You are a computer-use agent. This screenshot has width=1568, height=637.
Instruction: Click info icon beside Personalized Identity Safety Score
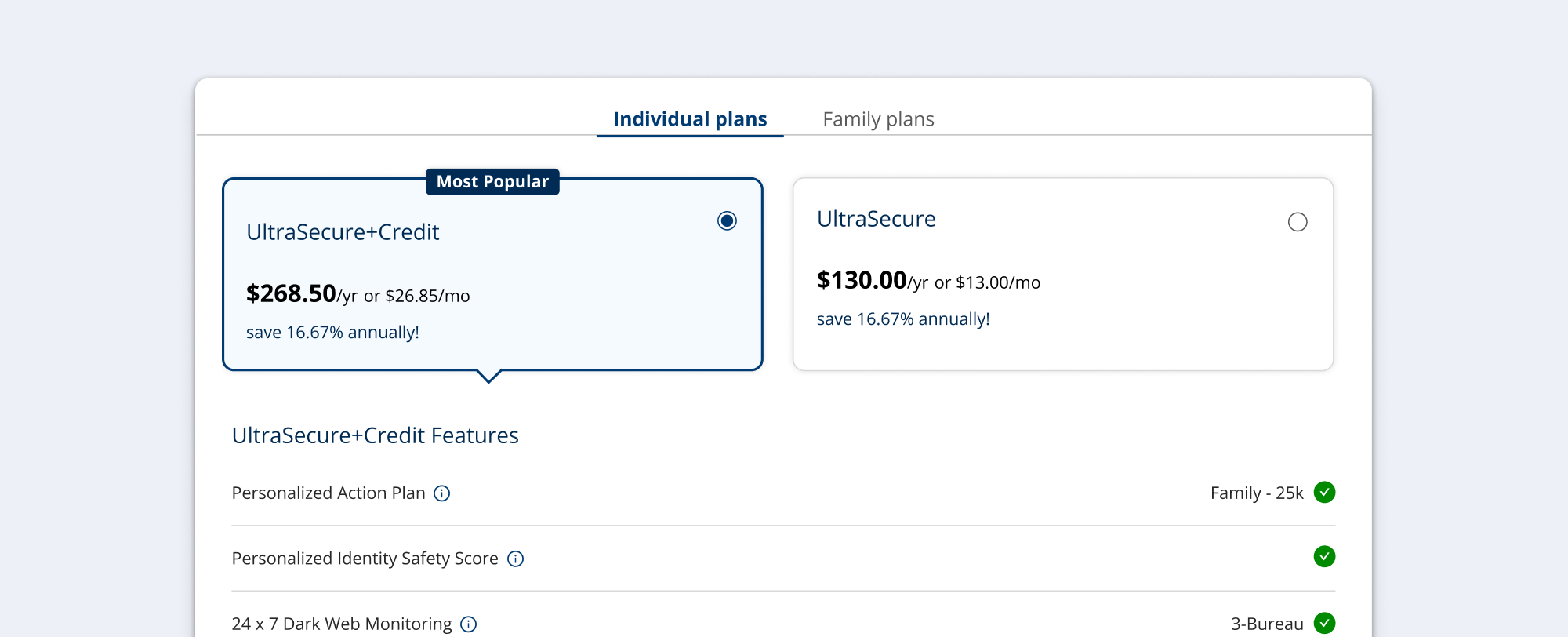point(515,559)
